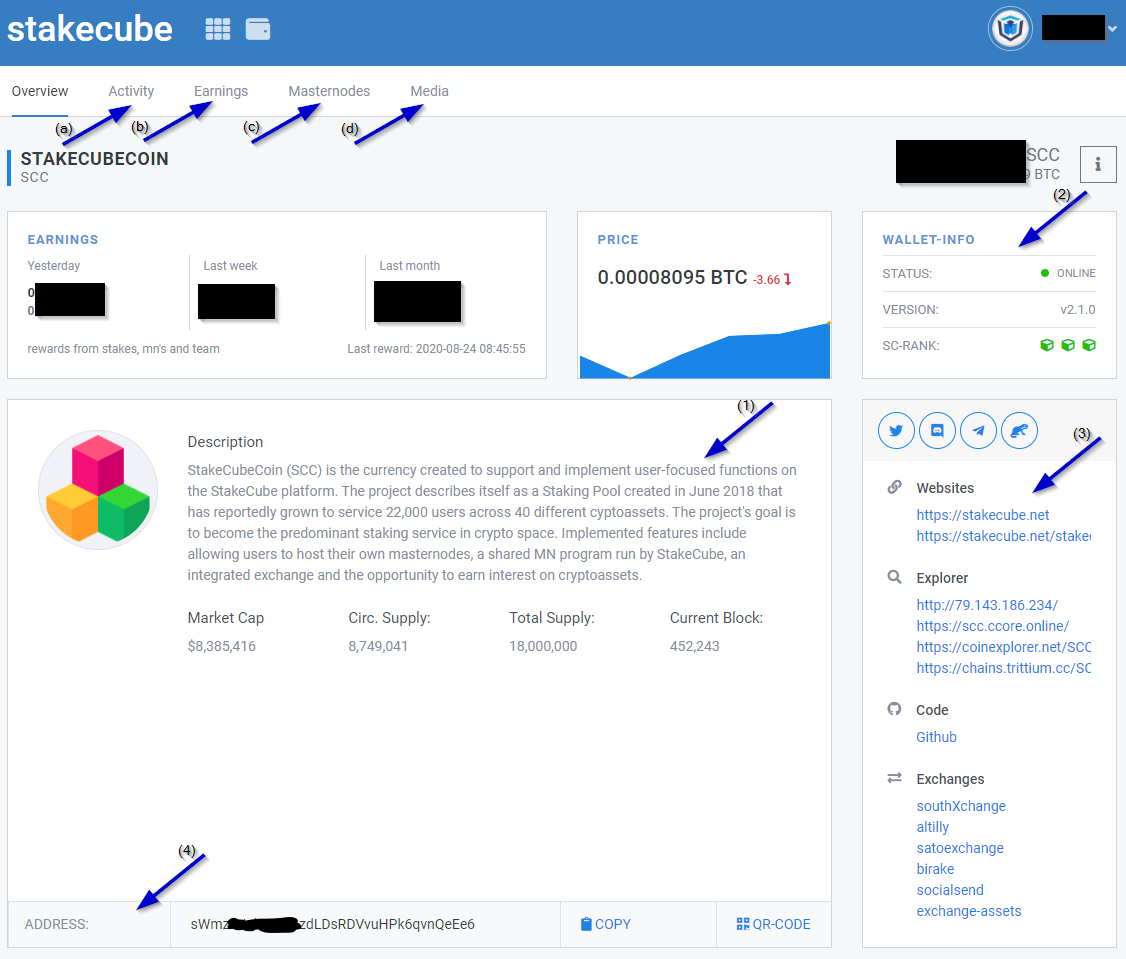
Task: Click the QR-CODE button
Action: point(773,925)
